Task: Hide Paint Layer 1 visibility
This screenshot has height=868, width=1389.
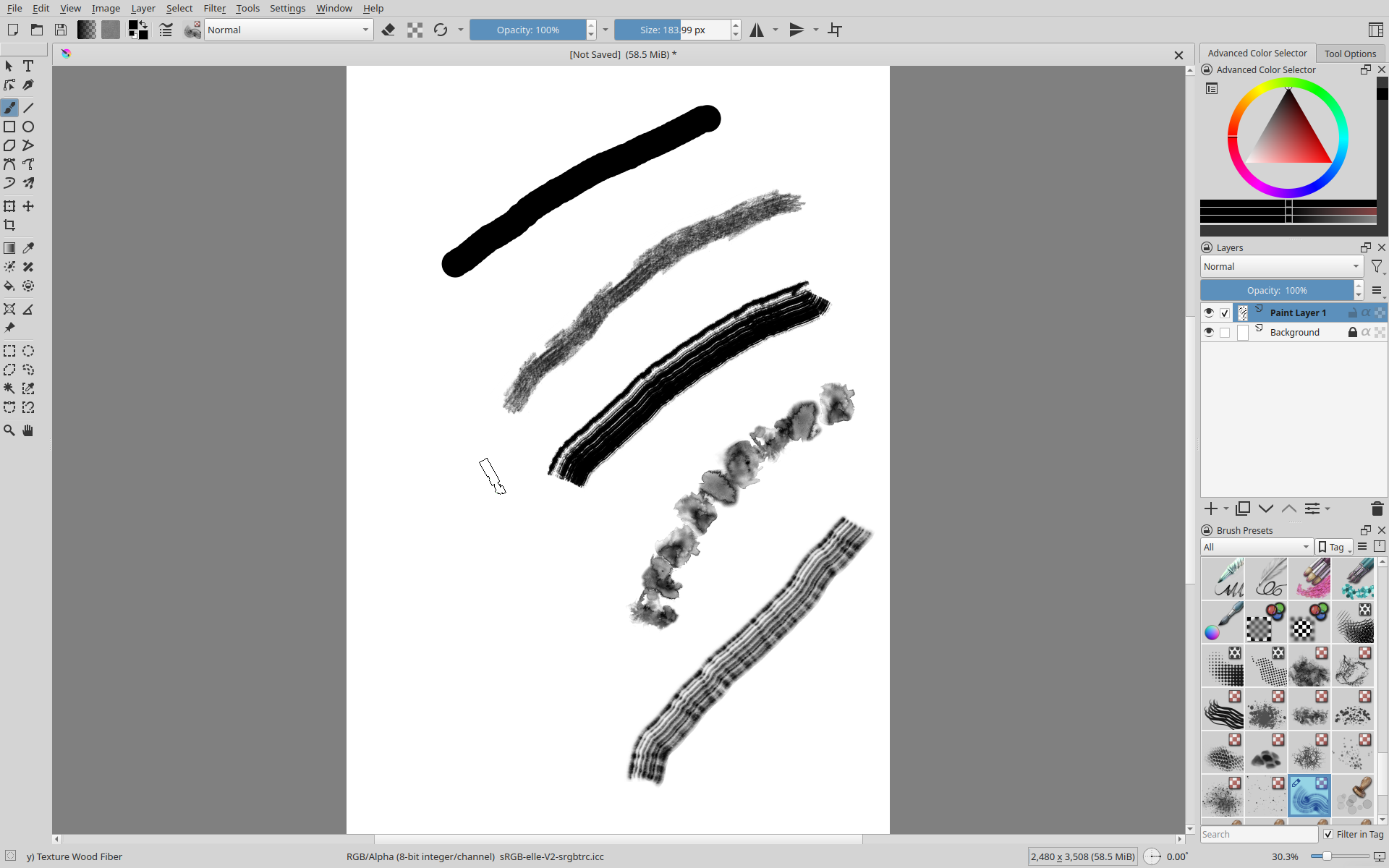Action: pos(1209,312)
